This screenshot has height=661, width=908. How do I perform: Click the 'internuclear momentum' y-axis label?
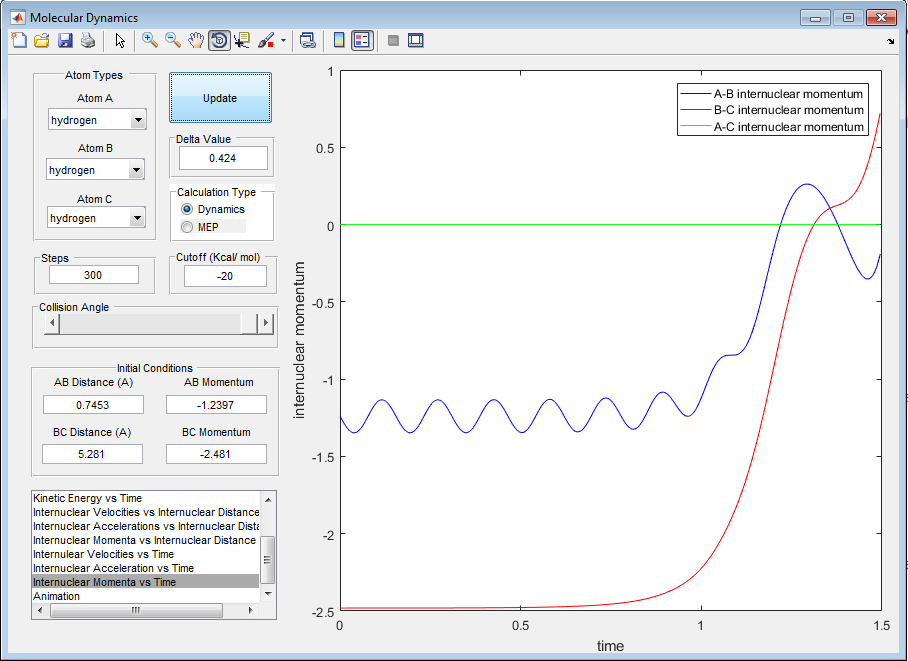(x=299, y=339)
